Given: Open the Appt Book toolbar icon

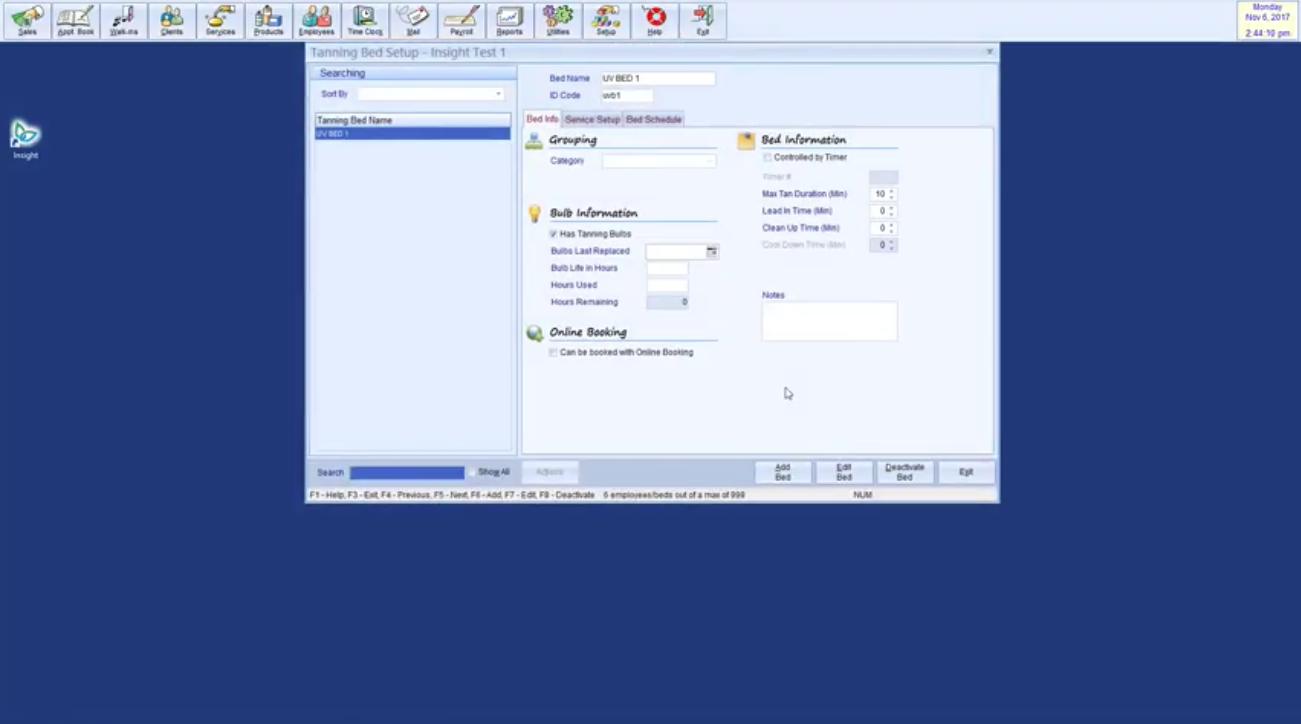Looking at the screenshot, I should pyautogui.click(x=75, y=21).
